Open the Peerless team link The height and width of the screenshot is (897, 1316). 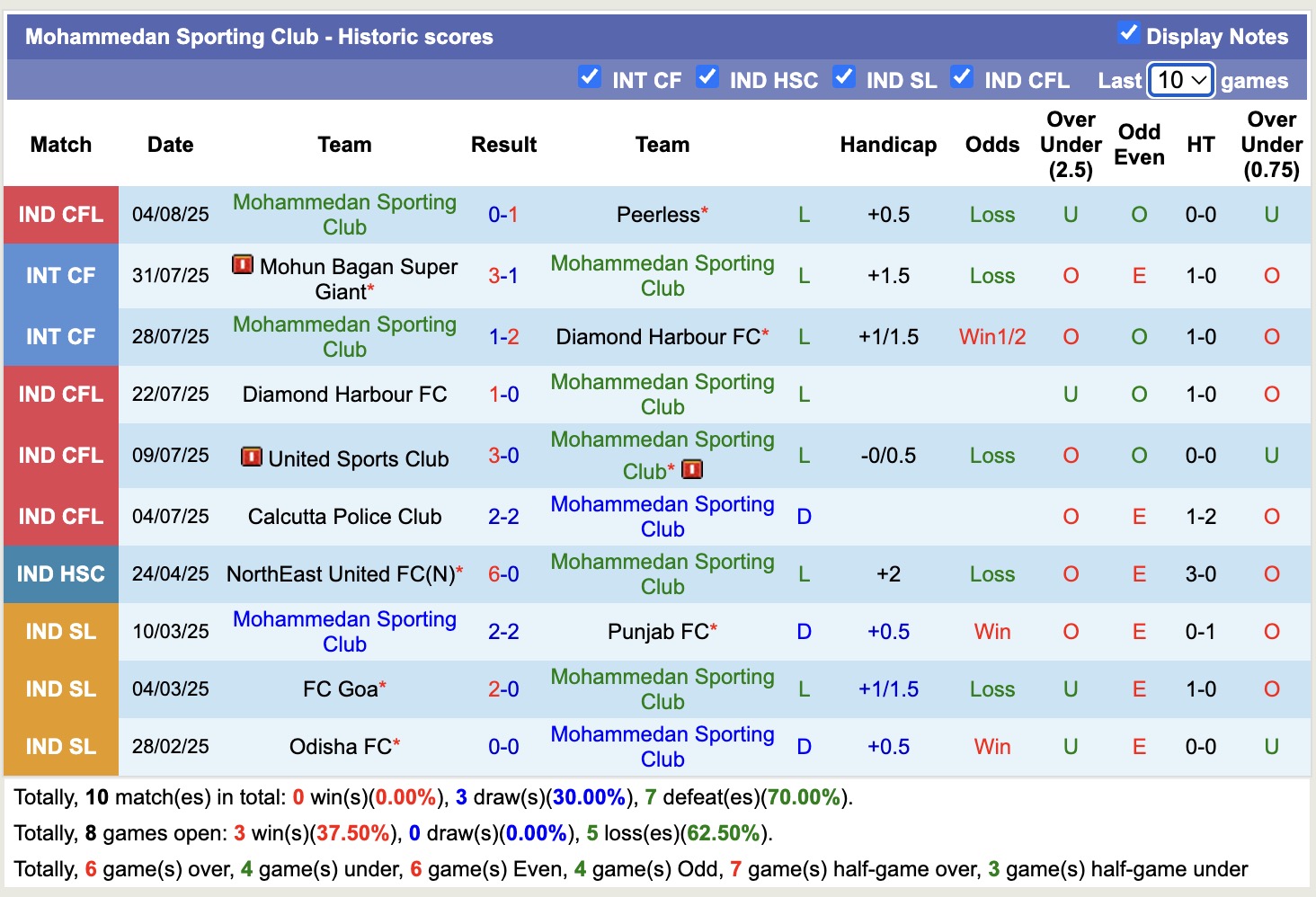click(x=656, y=215)
